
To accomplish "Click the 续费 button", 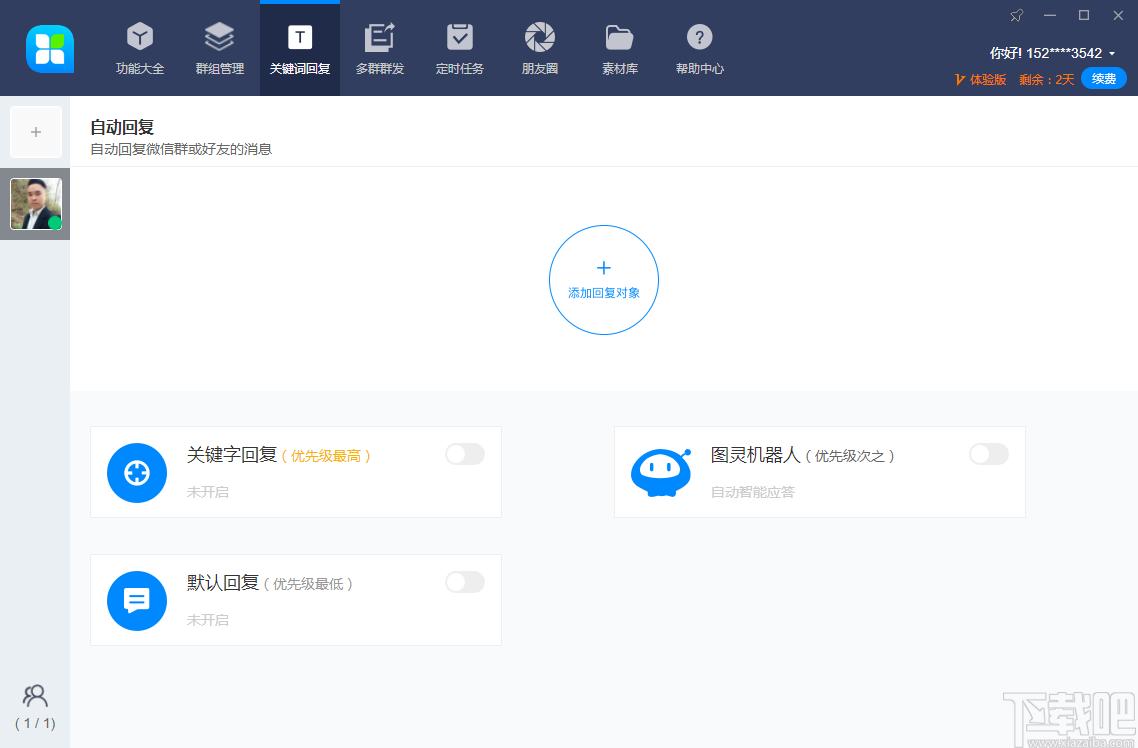I will (x=1104, y=78).
